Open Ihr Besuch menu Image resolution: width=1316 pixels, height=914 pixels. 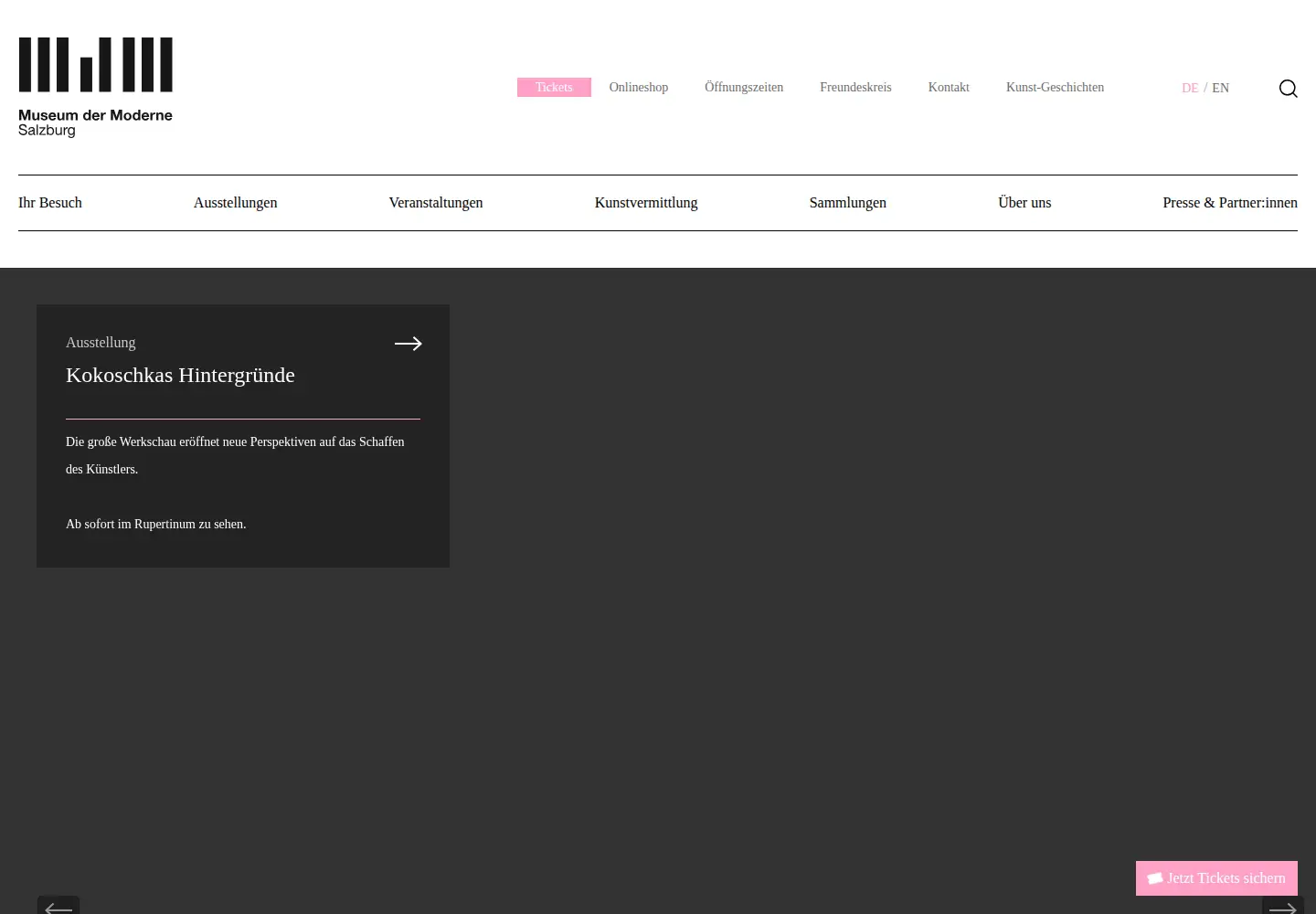pyautogui.click(x=50, y=203)
